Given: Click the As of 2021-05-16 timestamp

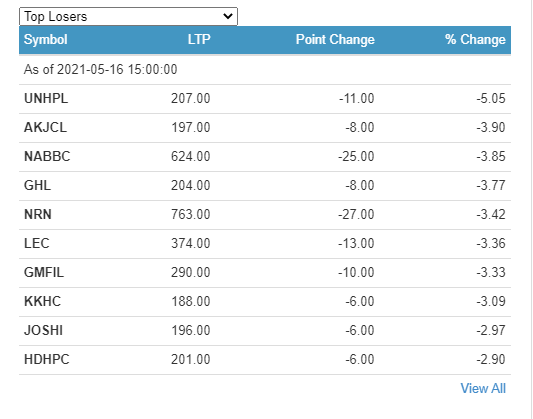Looking at the screenshot, I should 101,69.
